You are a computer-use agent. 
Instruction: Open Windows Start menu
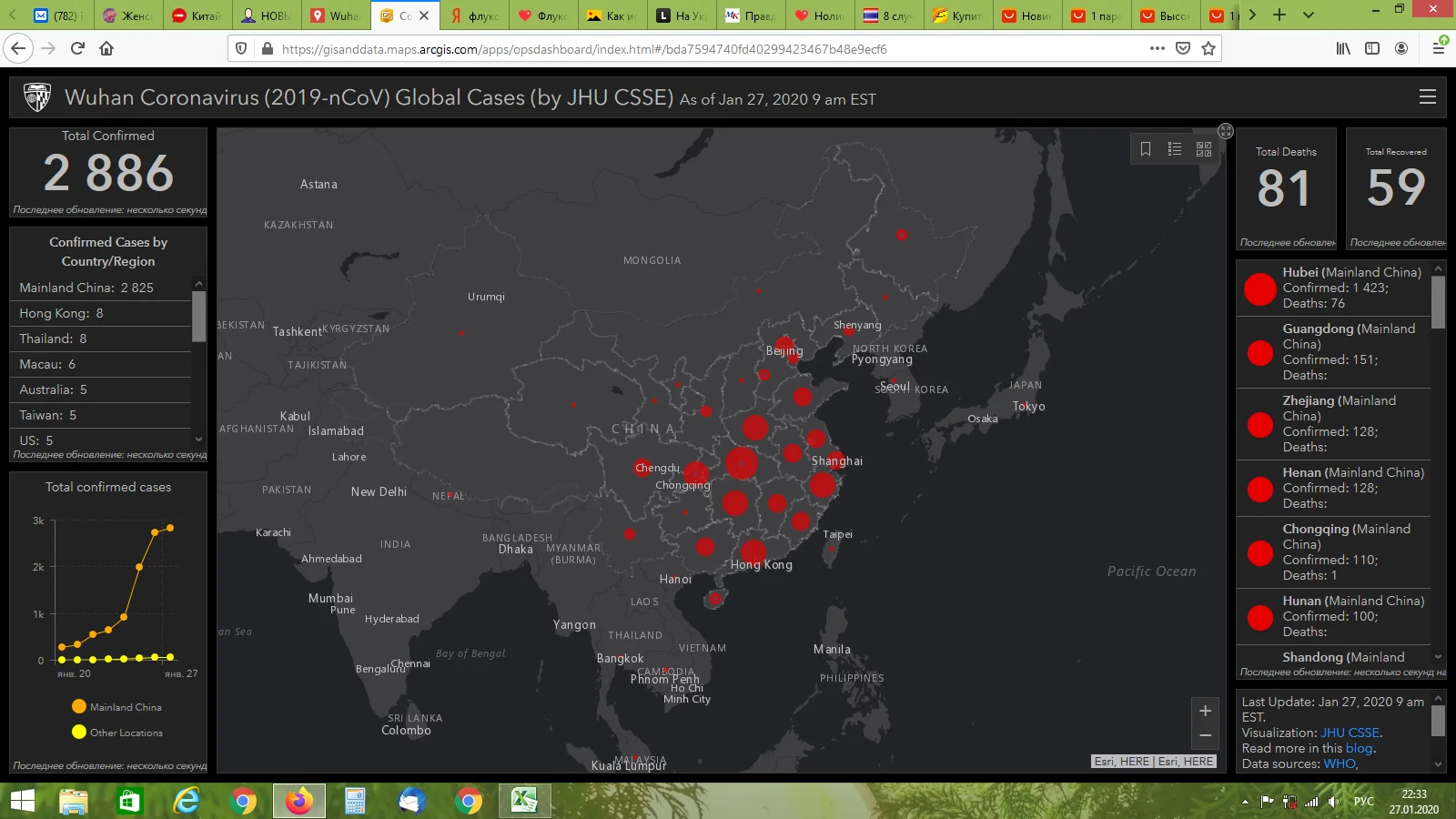click(22, 801)
